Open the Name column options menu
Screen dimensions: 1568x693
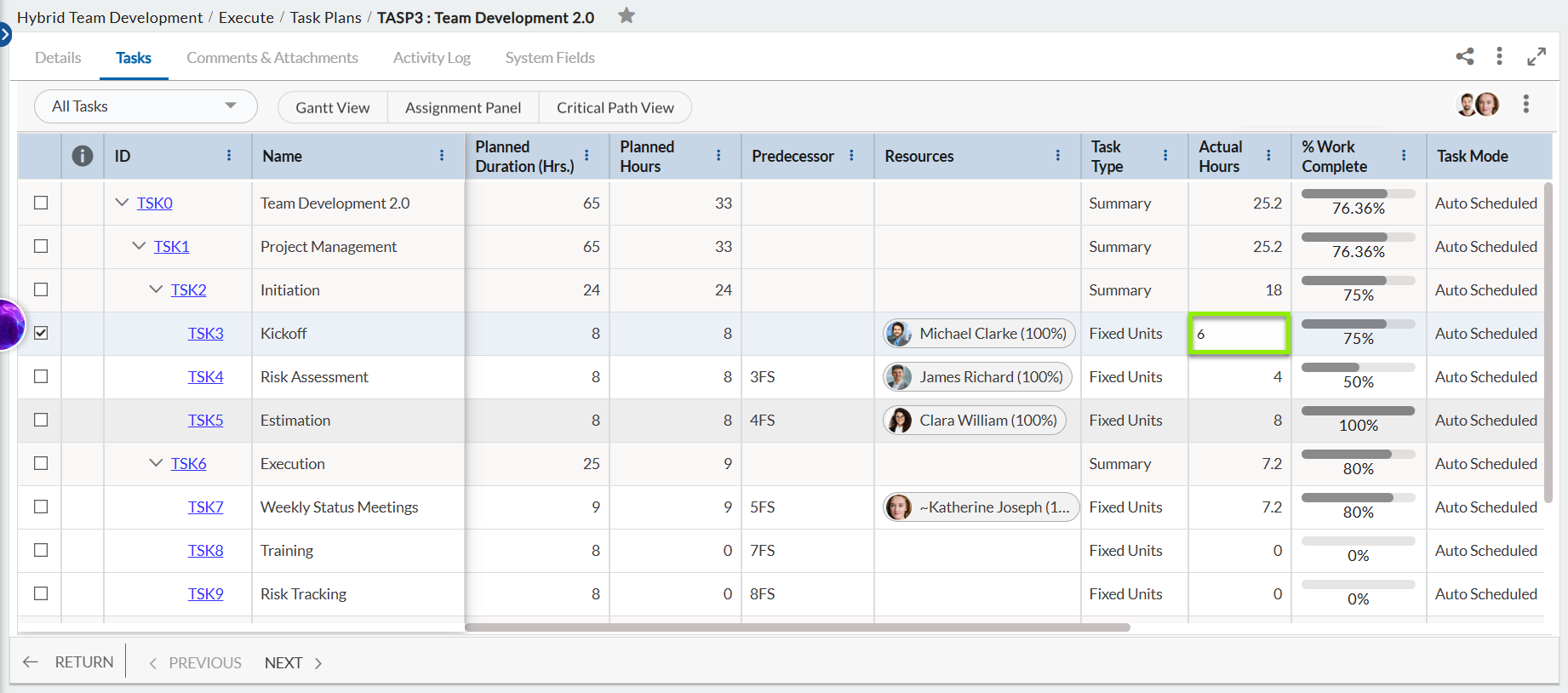pos(442,155)
